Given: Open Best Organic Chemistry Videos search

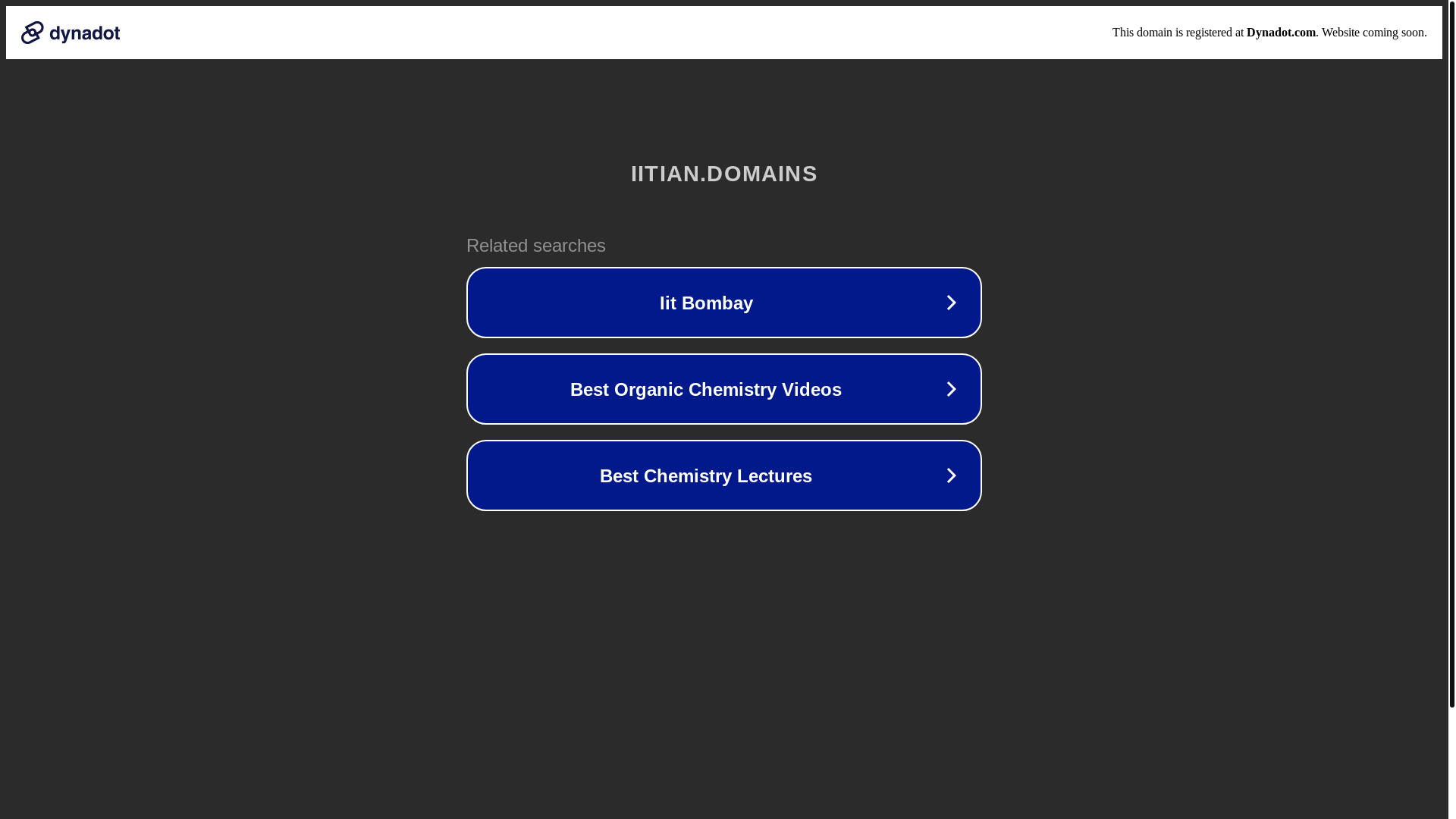Looking at the screenshot, I should pyautogui.click(x=723, y=389).
